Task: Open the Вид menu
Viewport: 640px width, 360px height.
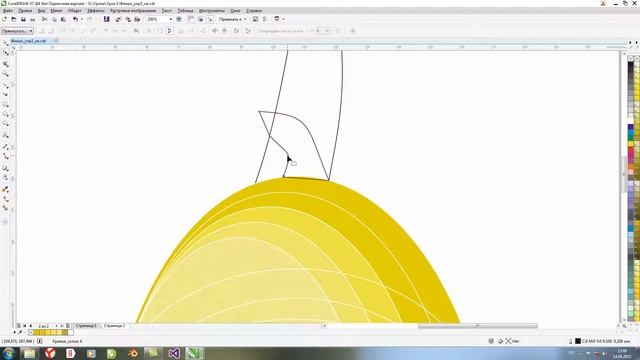Action: tap(41, 11)
